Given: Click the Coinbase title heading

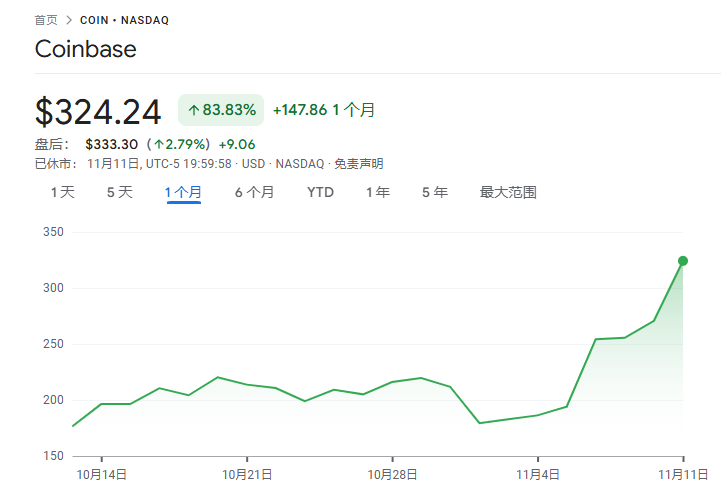Looking at the screenshot, I should (x=85, y=49).
